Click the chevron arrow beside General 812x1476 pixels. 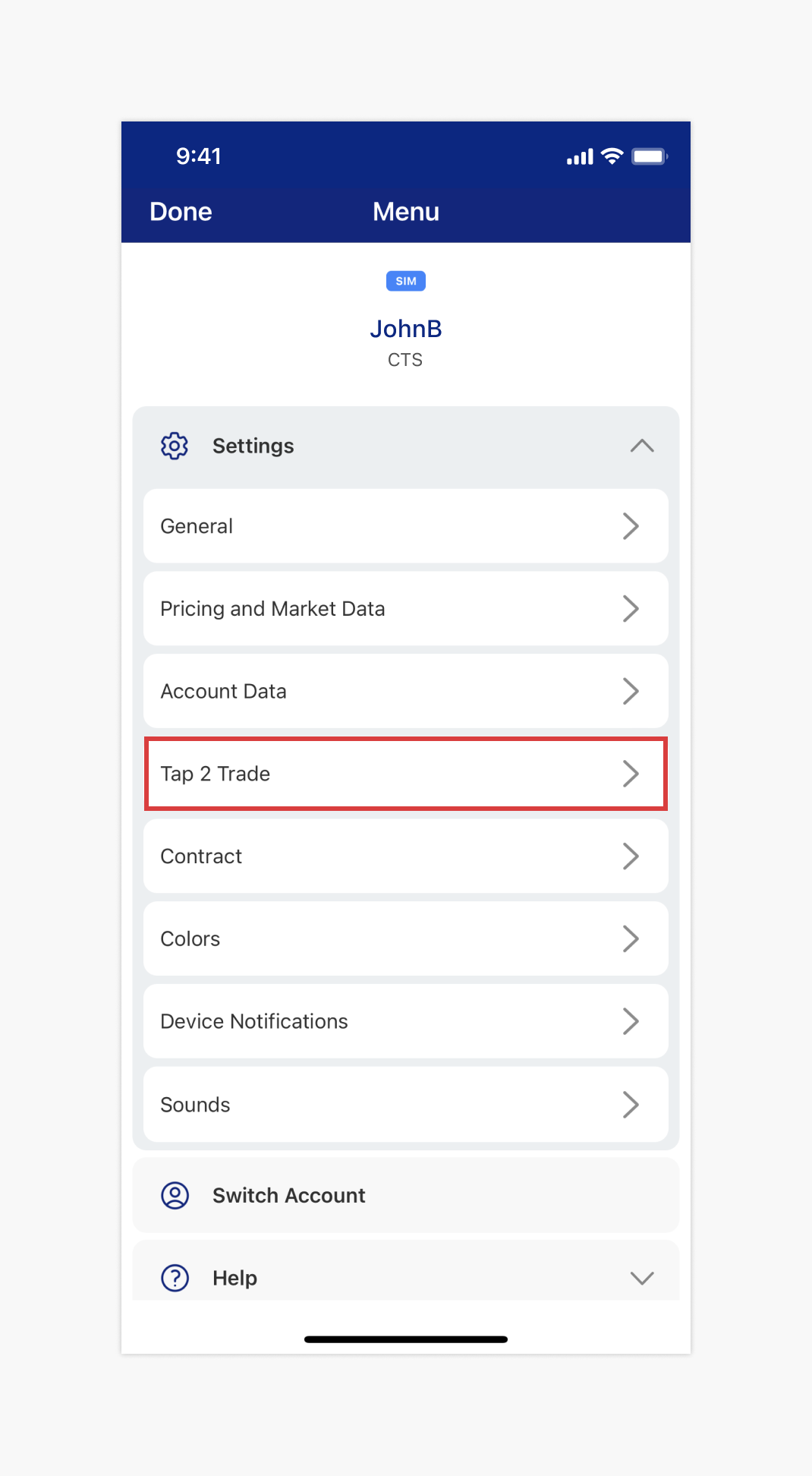tap(631, 526)
